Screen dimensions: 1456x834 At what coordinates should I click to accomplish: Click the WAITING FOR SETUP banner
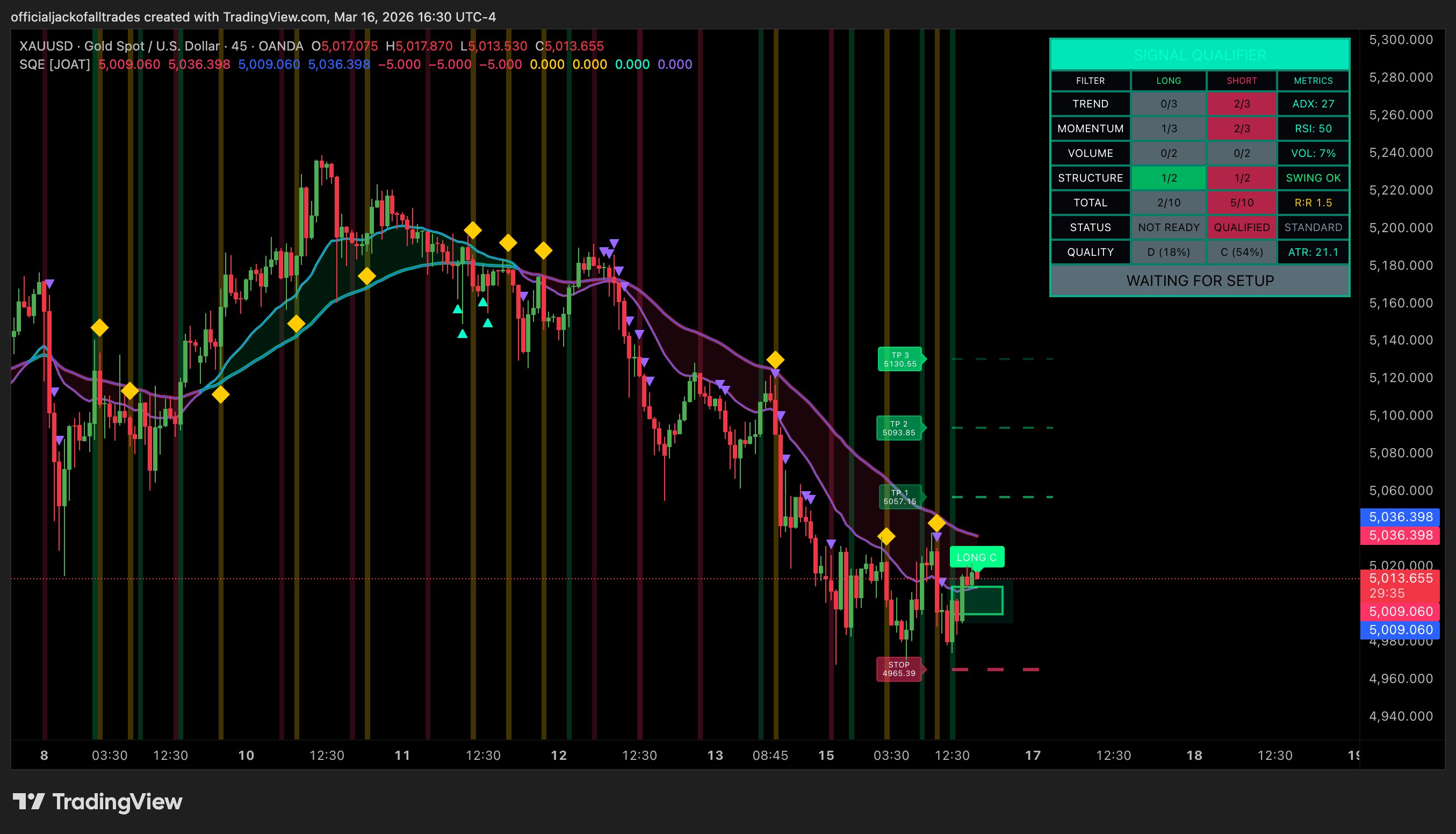(1200, 281)
